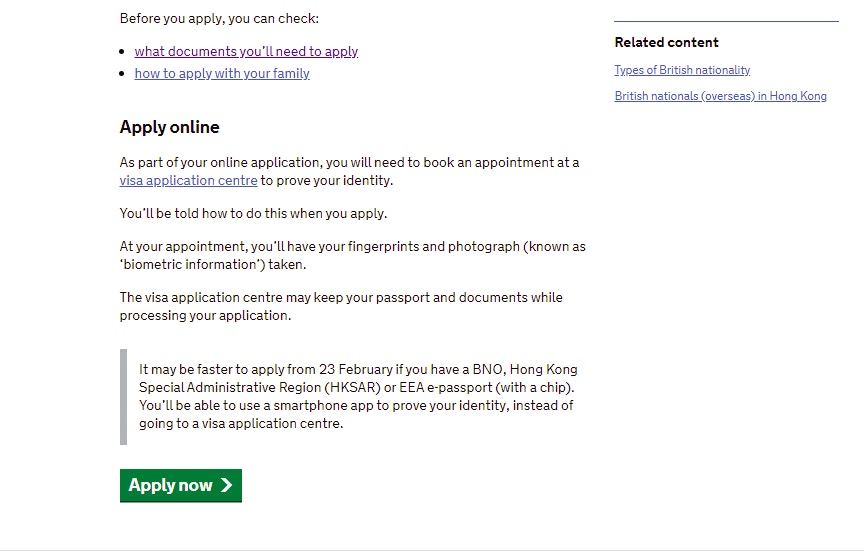This screenshot has height=553, width=864.
Task: Click bullet before 'what documents' link
Action: 124,52
